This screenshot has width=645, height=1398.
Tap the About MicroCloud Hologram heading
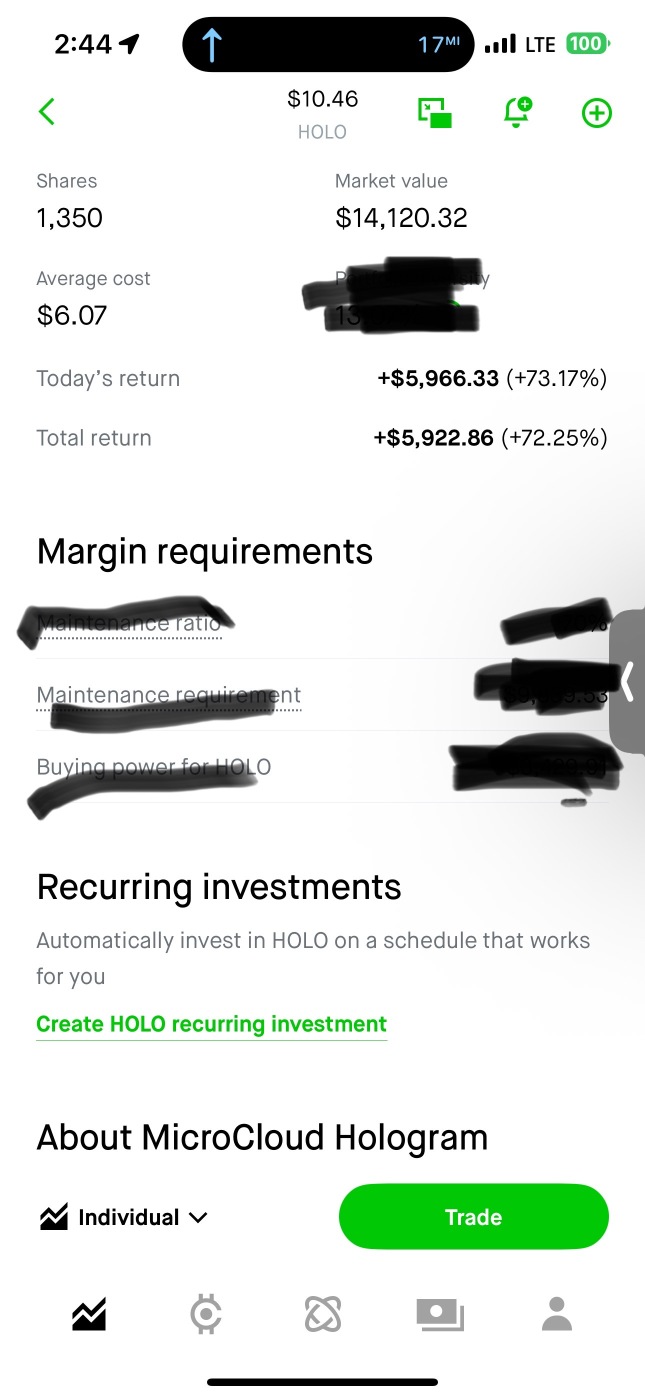click(x=262, y=1137)
